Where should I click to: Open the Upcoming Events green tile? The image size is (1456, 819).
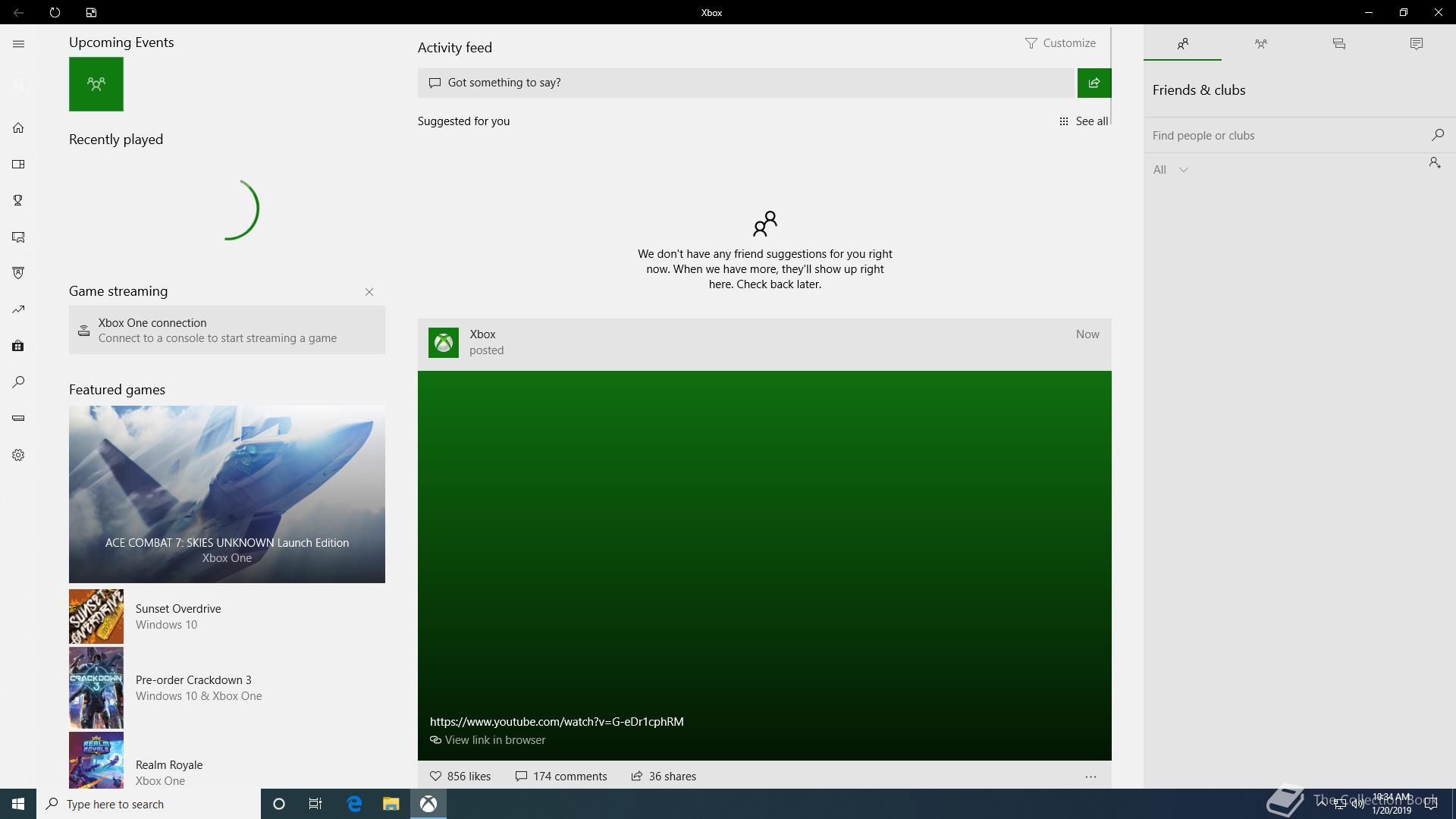tap(96, 84)
